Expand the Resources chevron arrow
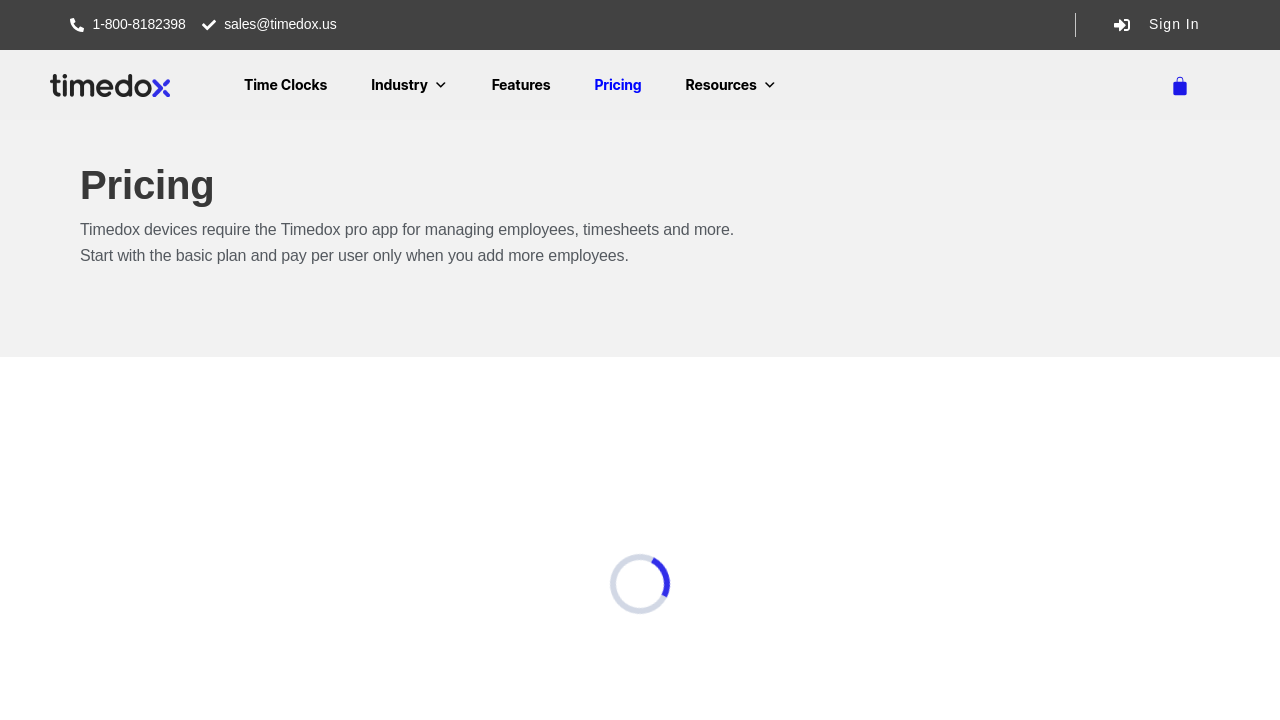The height and width of the screenshot is (720, 1280). (770, 85)
